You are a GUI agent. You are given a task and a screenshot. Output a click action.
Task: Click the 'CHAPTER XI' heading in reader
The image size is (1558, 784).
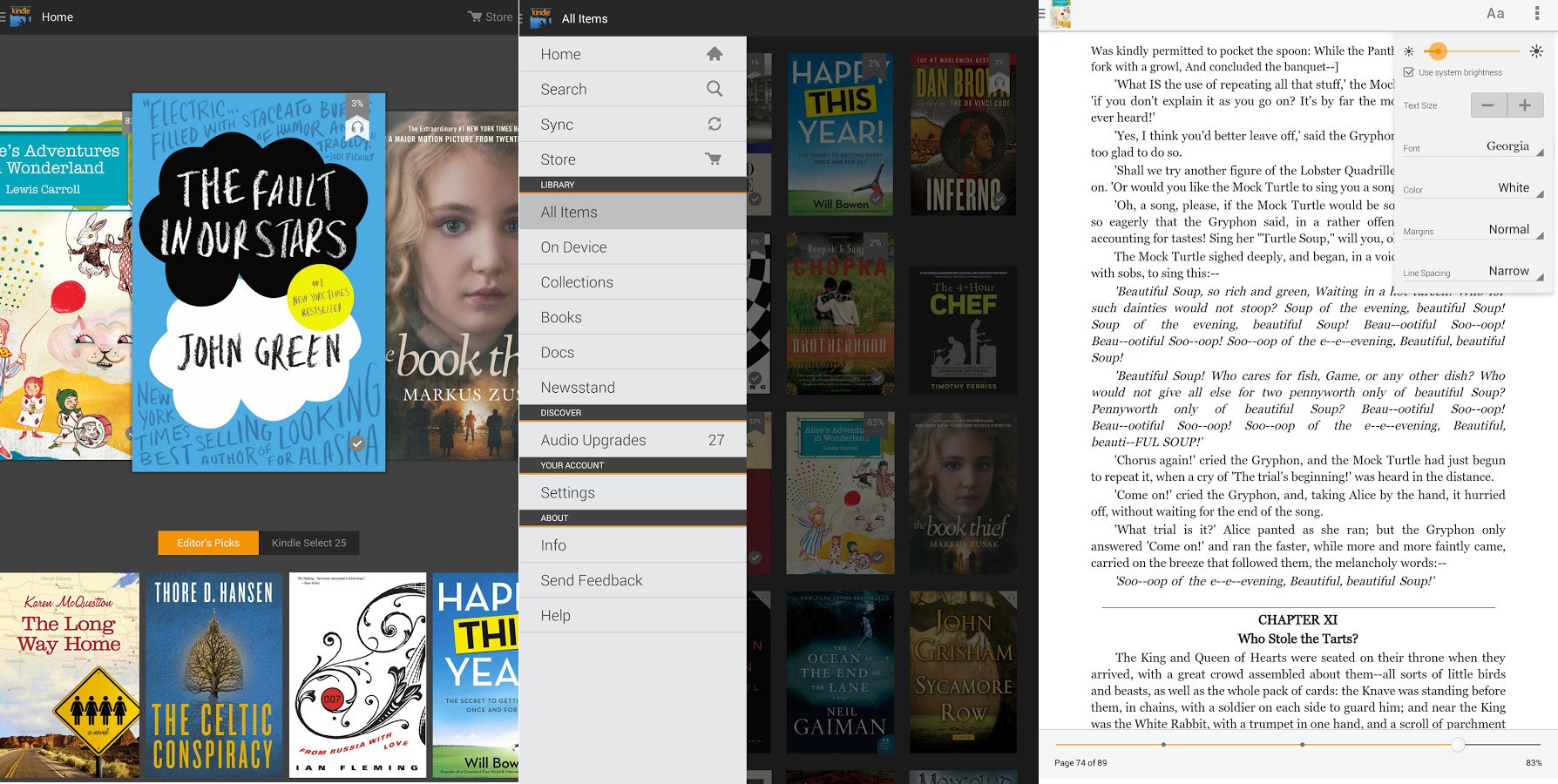point(1297,620)
